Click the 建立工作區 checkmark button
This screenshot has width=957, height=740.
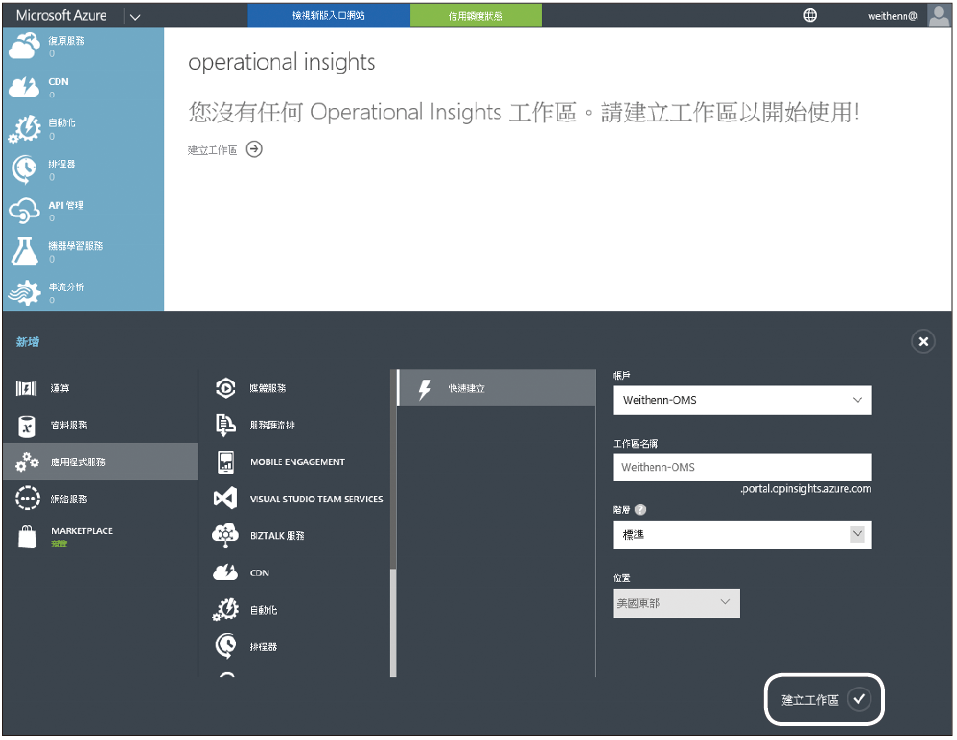coord(824,700)
